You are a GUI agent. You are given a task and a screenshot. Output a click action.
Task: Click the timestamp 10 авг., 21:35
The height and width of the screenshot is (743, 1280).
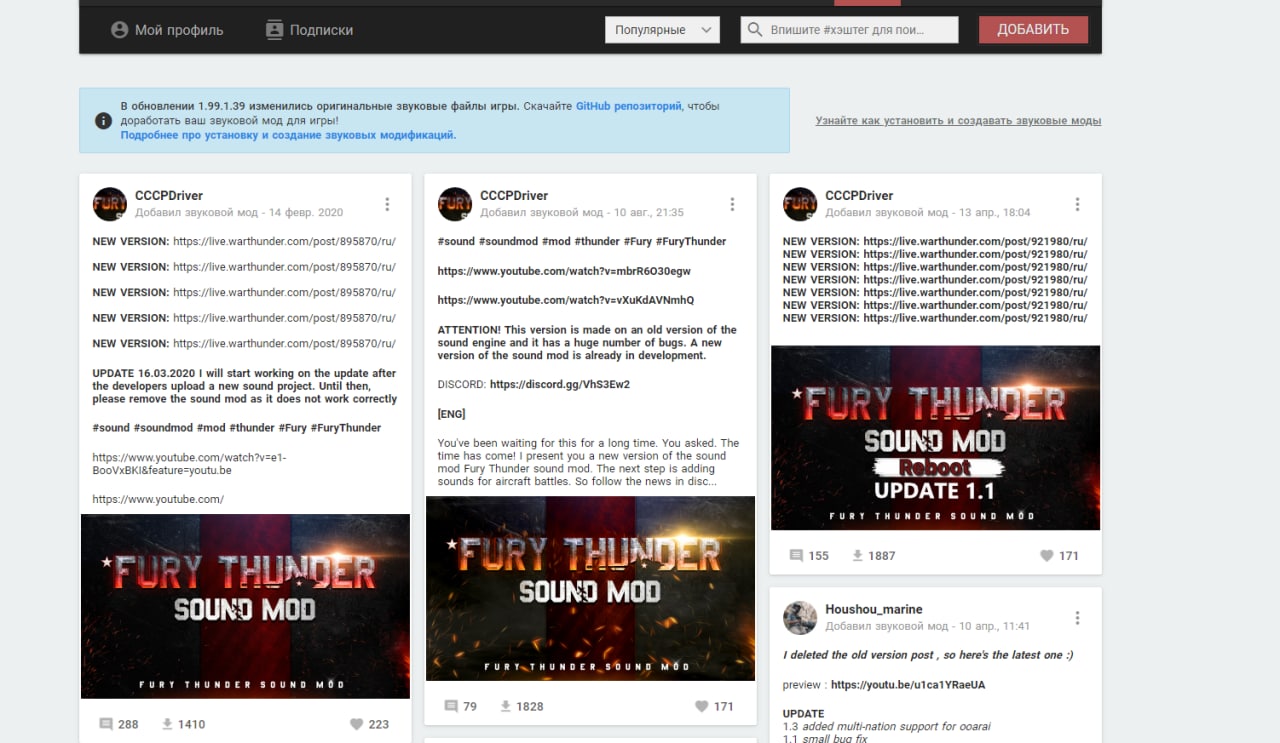(x=649, y=213)
